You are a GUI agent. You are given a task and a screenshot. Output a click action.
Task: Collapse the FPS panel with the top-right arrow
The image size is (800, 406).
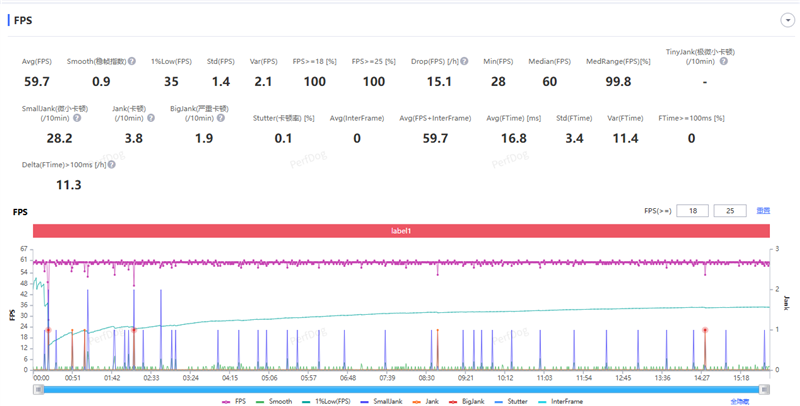787,19
